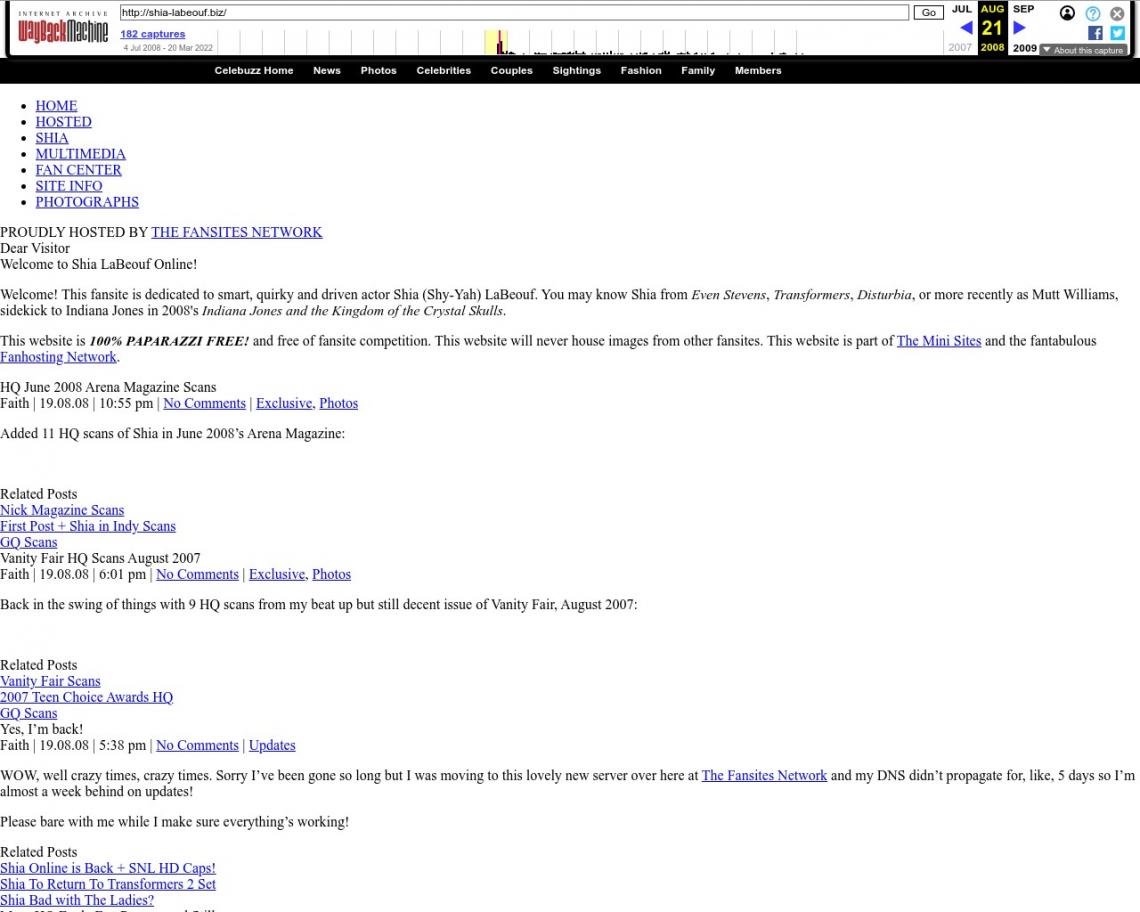
Task: Click Welcome to Shia LaBeouf Online! text
Action: tap(98, 265)
